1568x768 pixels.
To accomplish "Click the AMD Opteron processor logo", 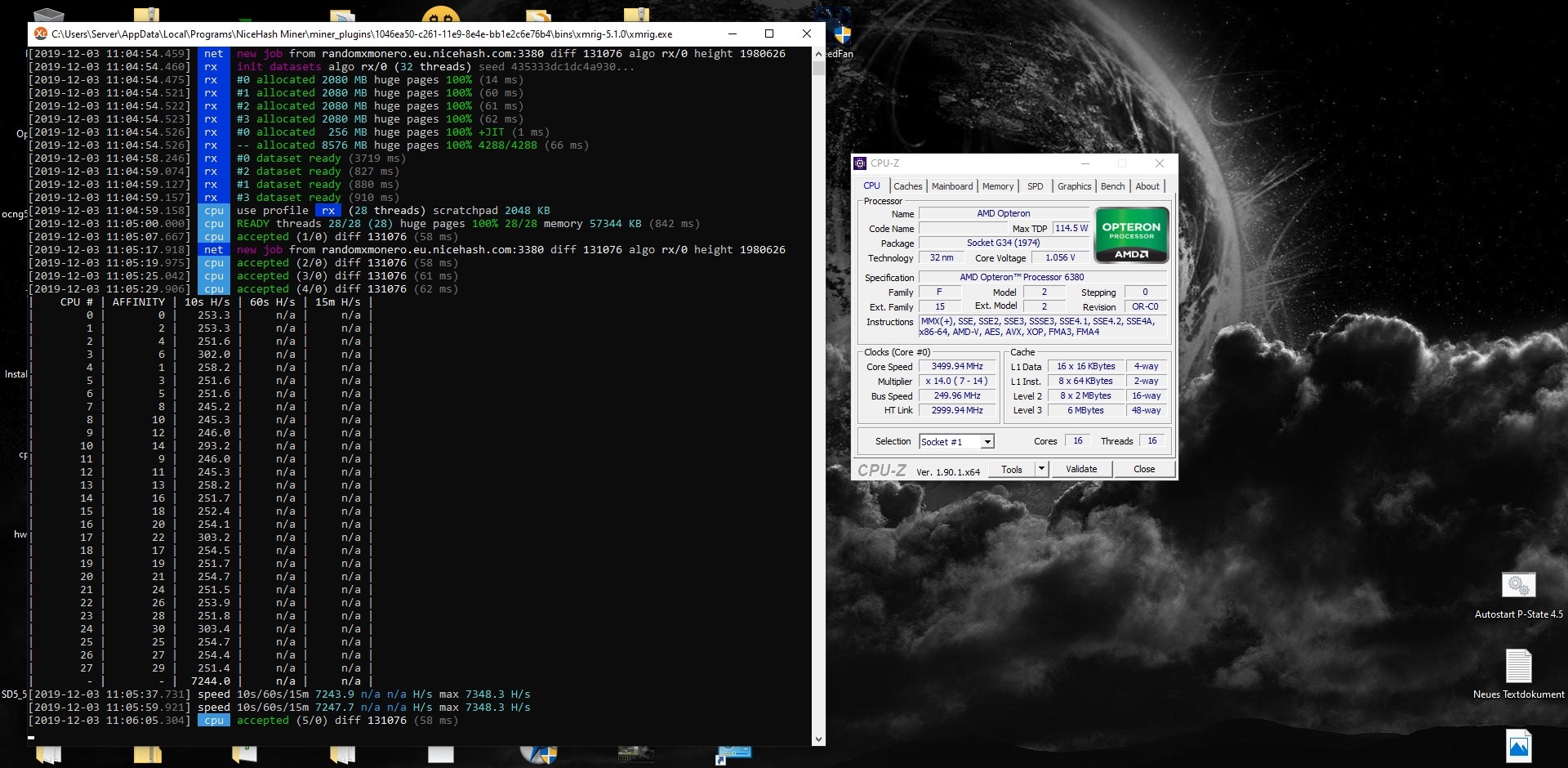I will coord(1131,236).
